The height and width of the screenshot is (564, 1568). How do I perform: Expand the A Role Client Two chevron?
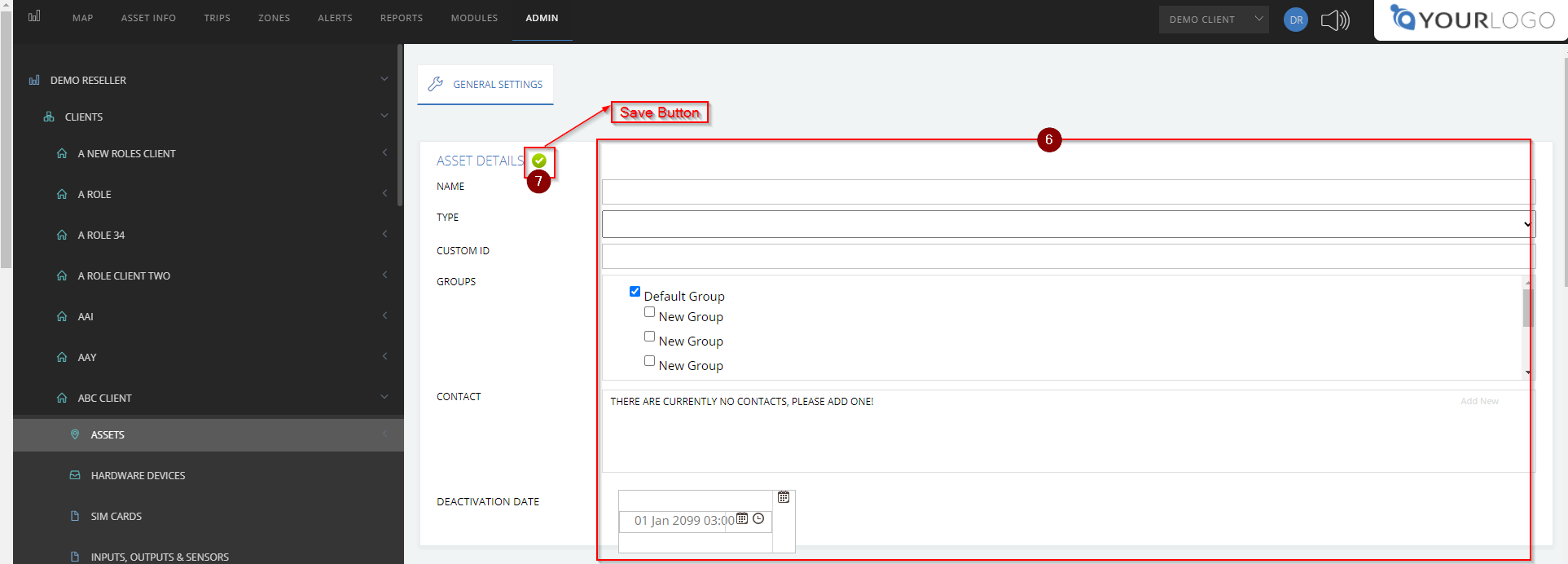[x=384, y=275]
